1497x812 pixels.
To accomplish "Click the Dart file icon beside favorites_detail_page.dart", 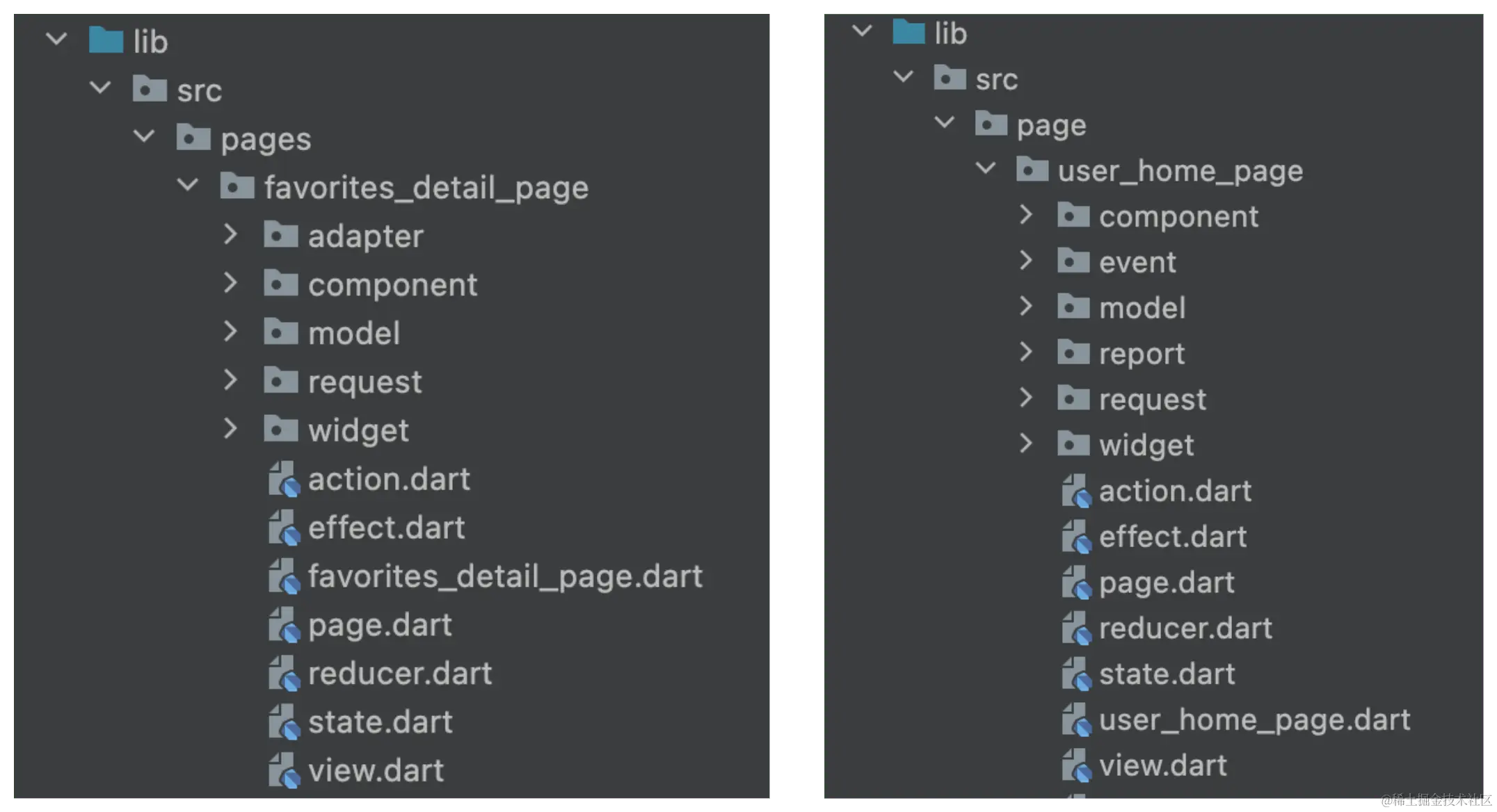I will pyautogui.click(x=284, y=576).
